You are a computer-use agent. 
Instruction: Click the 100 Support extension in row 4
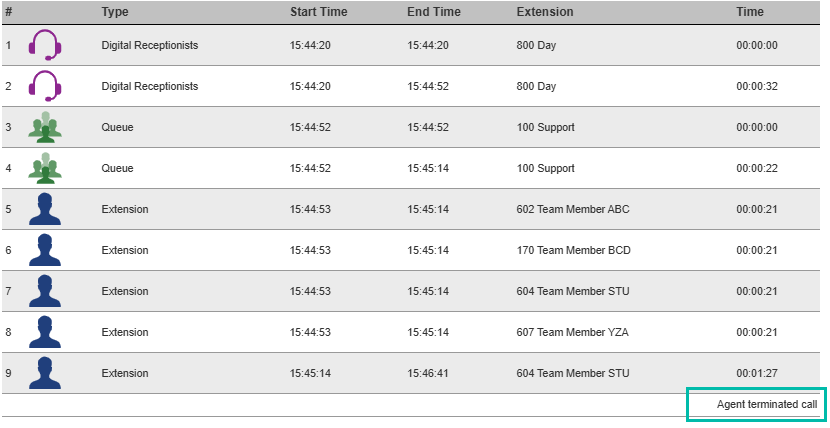[x=545, y=168]
